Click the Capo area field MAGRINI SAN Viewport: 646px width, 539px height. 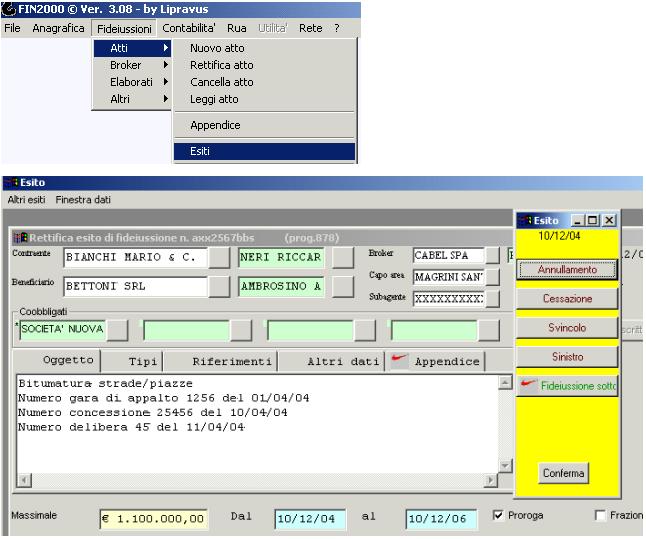coord(449,277)
